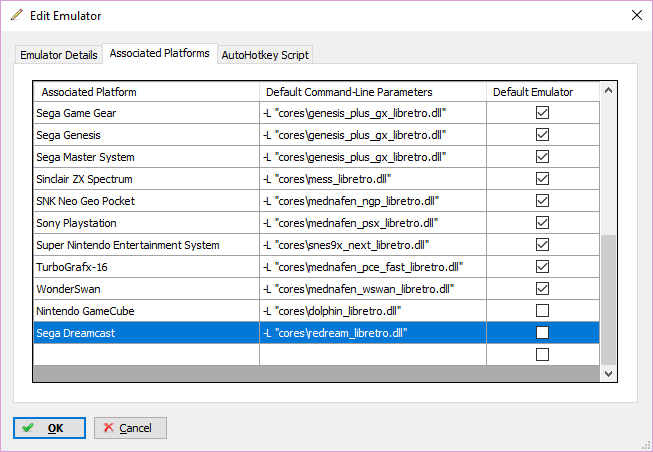Screen dimensions: 653x452
Task: Edit the mednafen_wswan_libretro.dll parameters cell
Action: tap(373, 289)
